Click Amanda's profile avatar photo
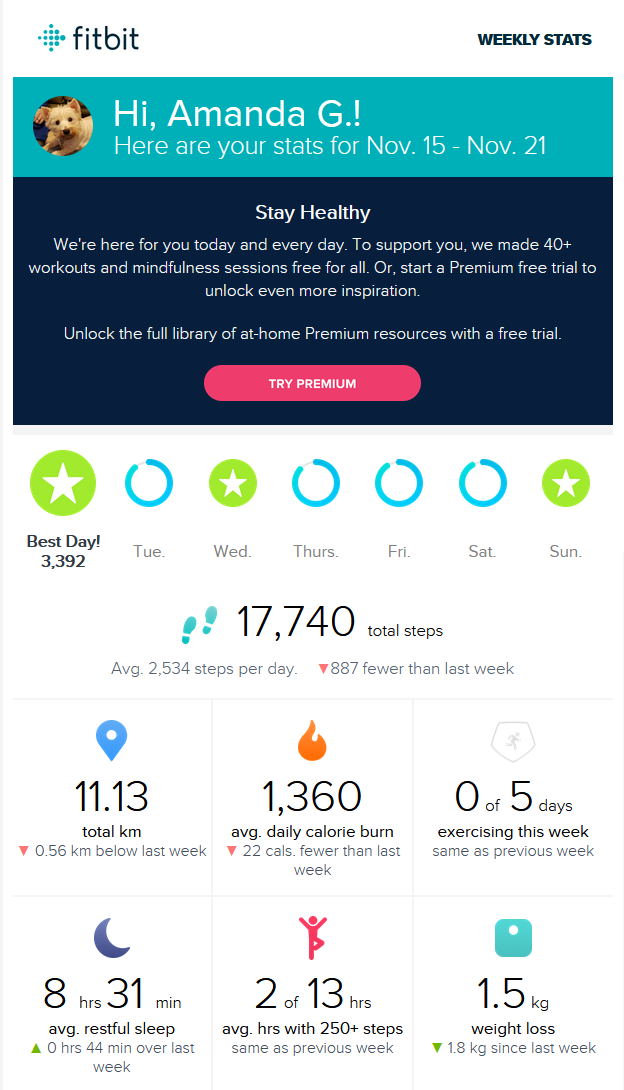624x1090 pixels. pyautogui.click(x=63, y=126)
